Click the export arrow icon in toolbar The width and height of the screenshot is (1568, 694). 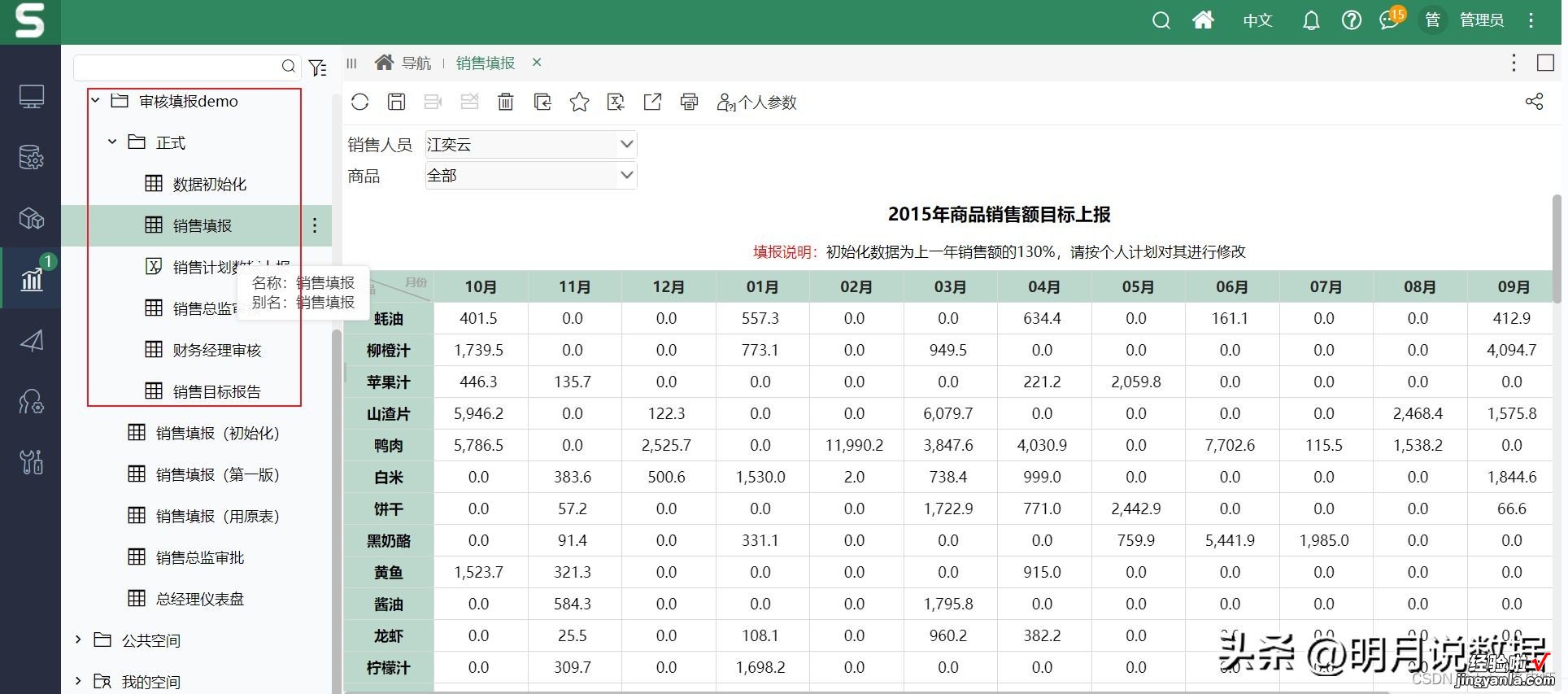tap(652, 102)
